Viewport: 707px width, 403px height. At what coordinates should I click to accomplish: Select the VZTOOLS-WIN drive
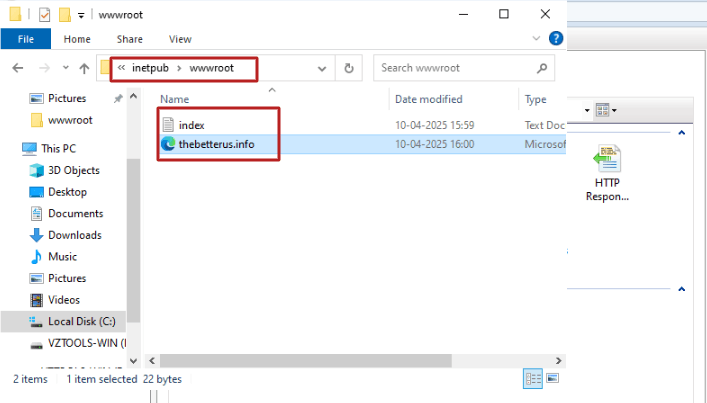tap(87, 343)
